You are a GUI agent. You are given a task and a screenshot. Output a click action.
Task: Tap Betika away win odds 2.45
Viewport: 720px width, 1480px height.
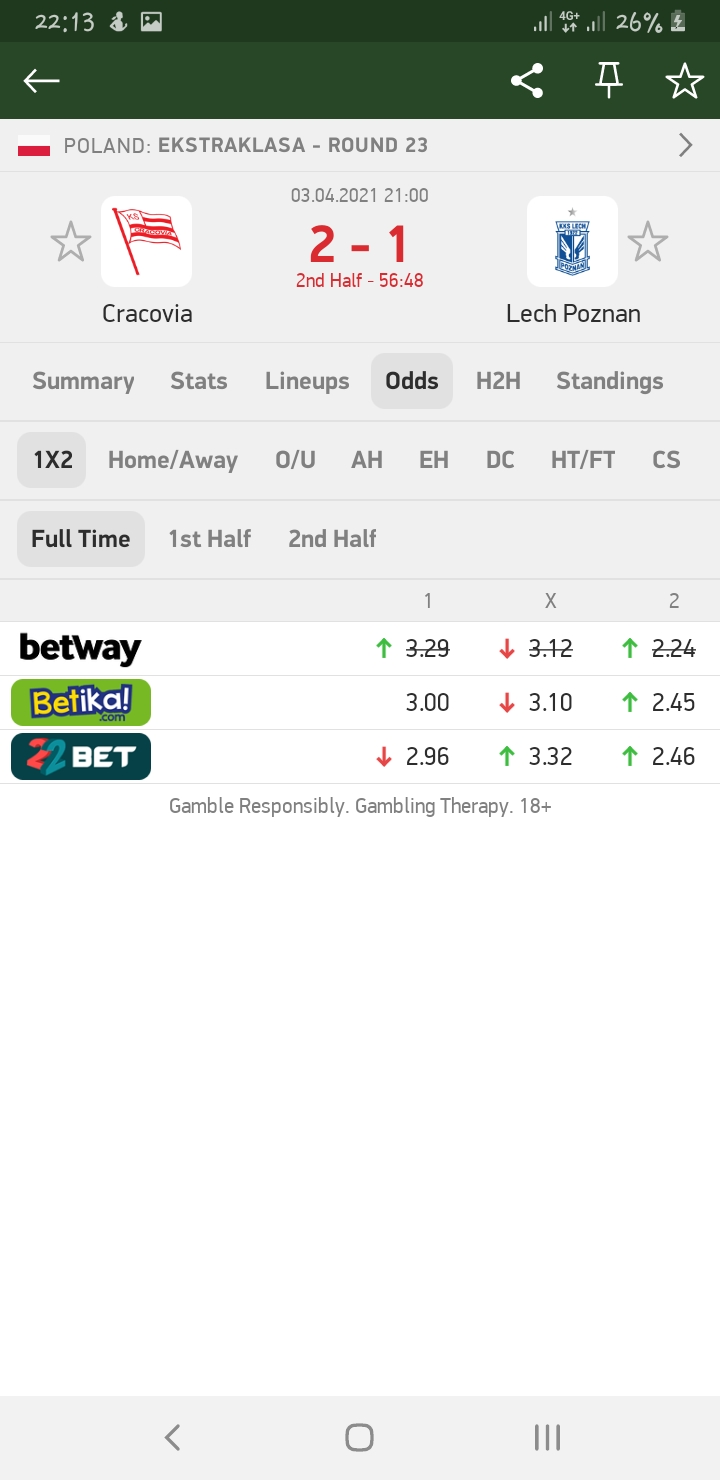tap(673, 703)
